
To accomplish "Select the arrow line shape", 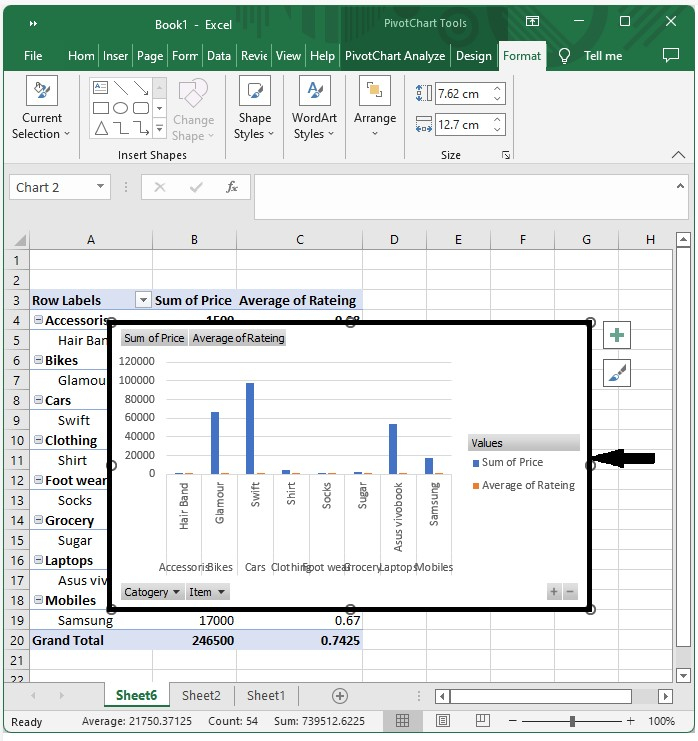I will [141, 87].
